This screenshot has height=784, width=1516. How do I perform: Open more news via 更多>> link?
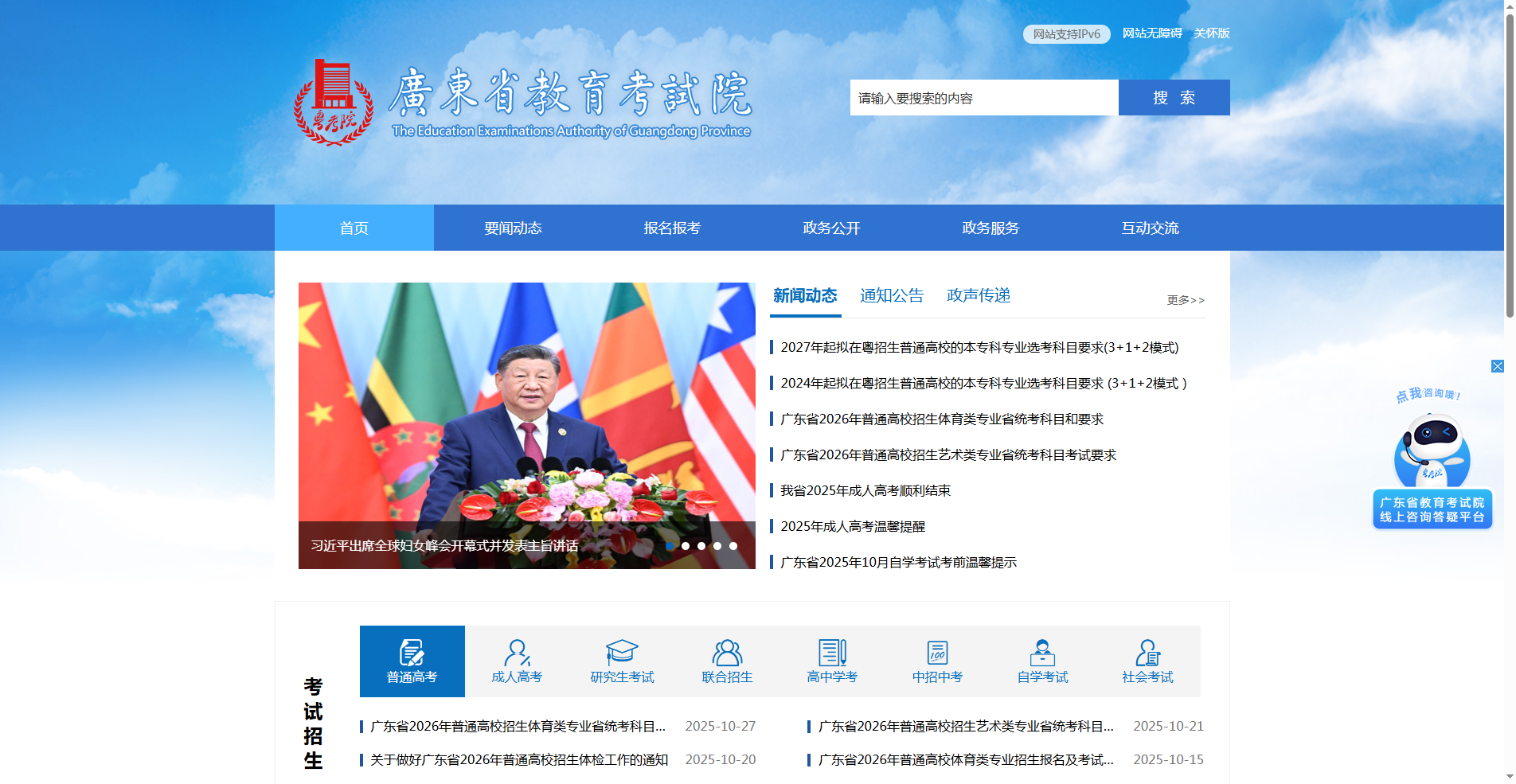pos(1186,299)
